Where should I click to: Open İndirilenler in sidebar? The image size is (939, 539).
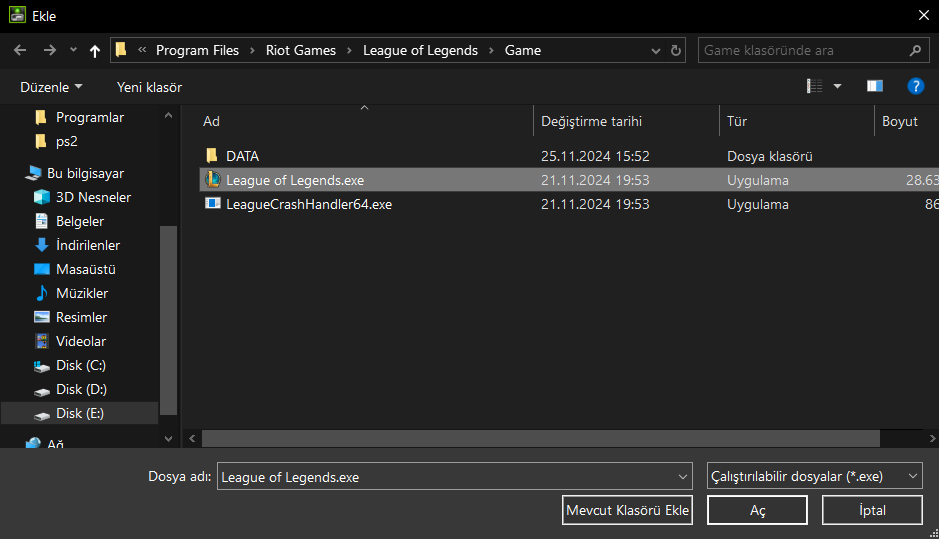(x=87, y=245)
